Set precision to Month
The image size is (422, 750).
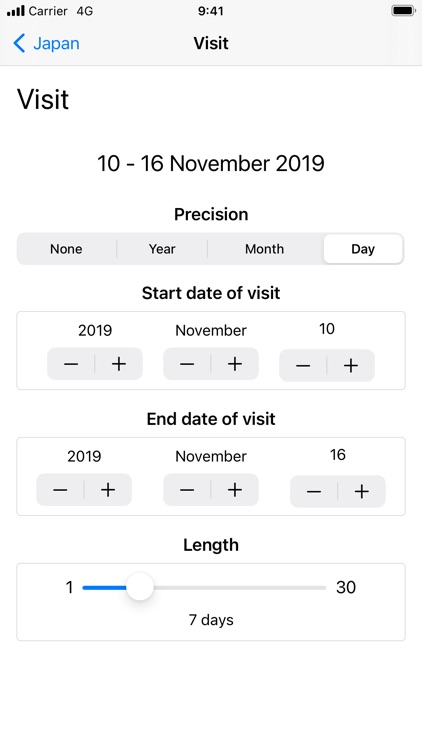[x=265, y=249]
